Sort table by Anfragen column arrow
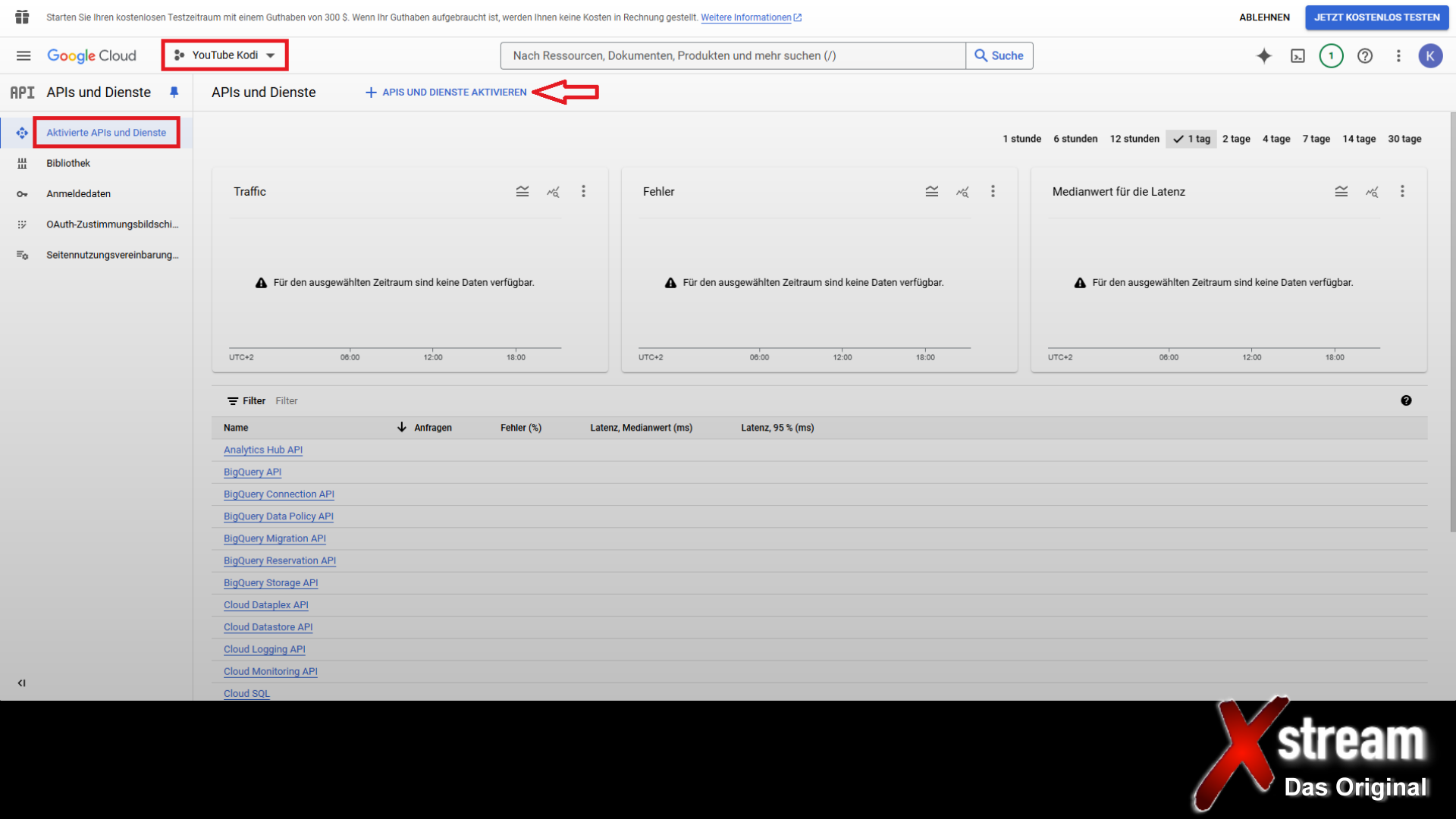The image size is (1456, 819). tap(402, 428)
